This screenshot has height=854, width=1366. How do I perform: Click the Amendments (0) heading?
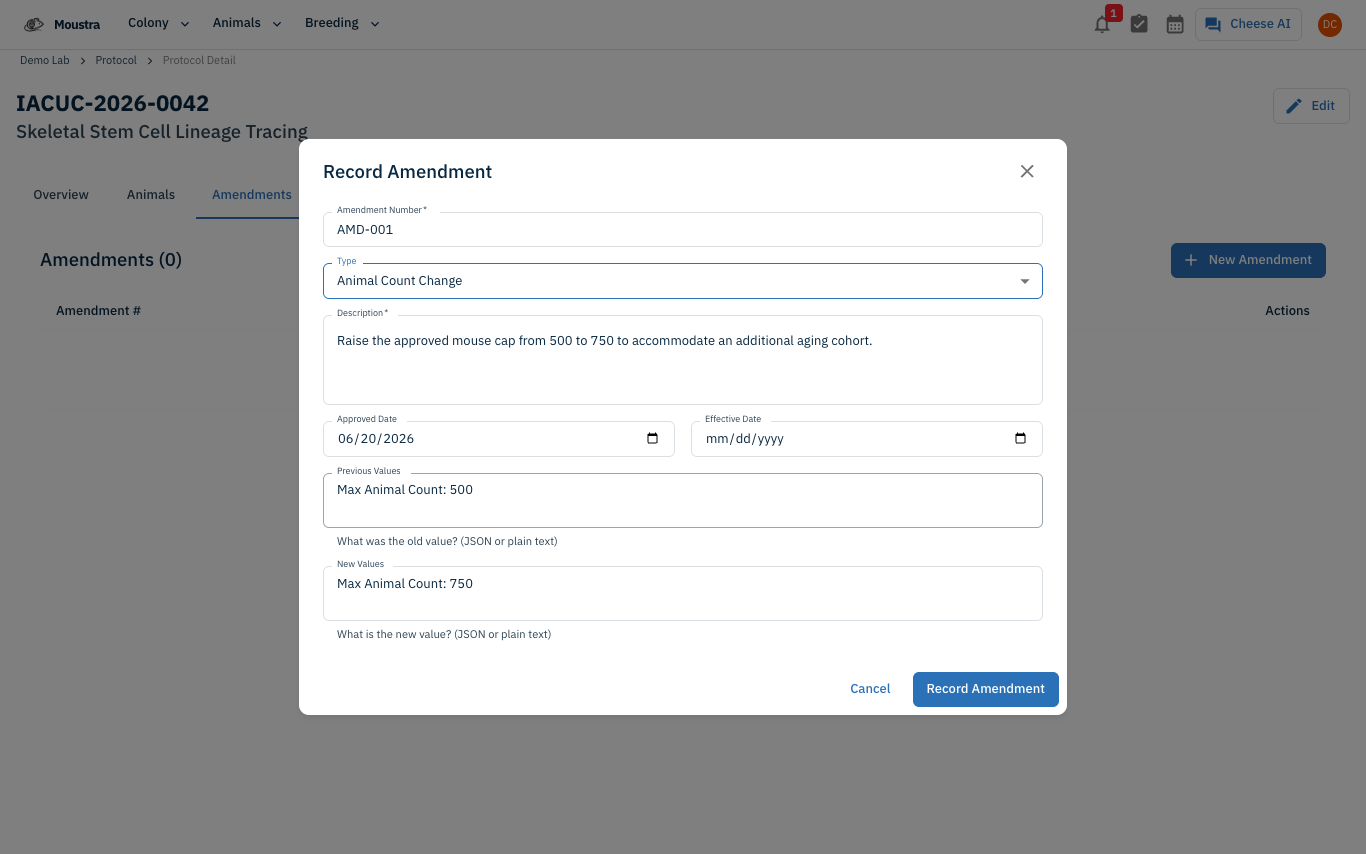[111, 260]
